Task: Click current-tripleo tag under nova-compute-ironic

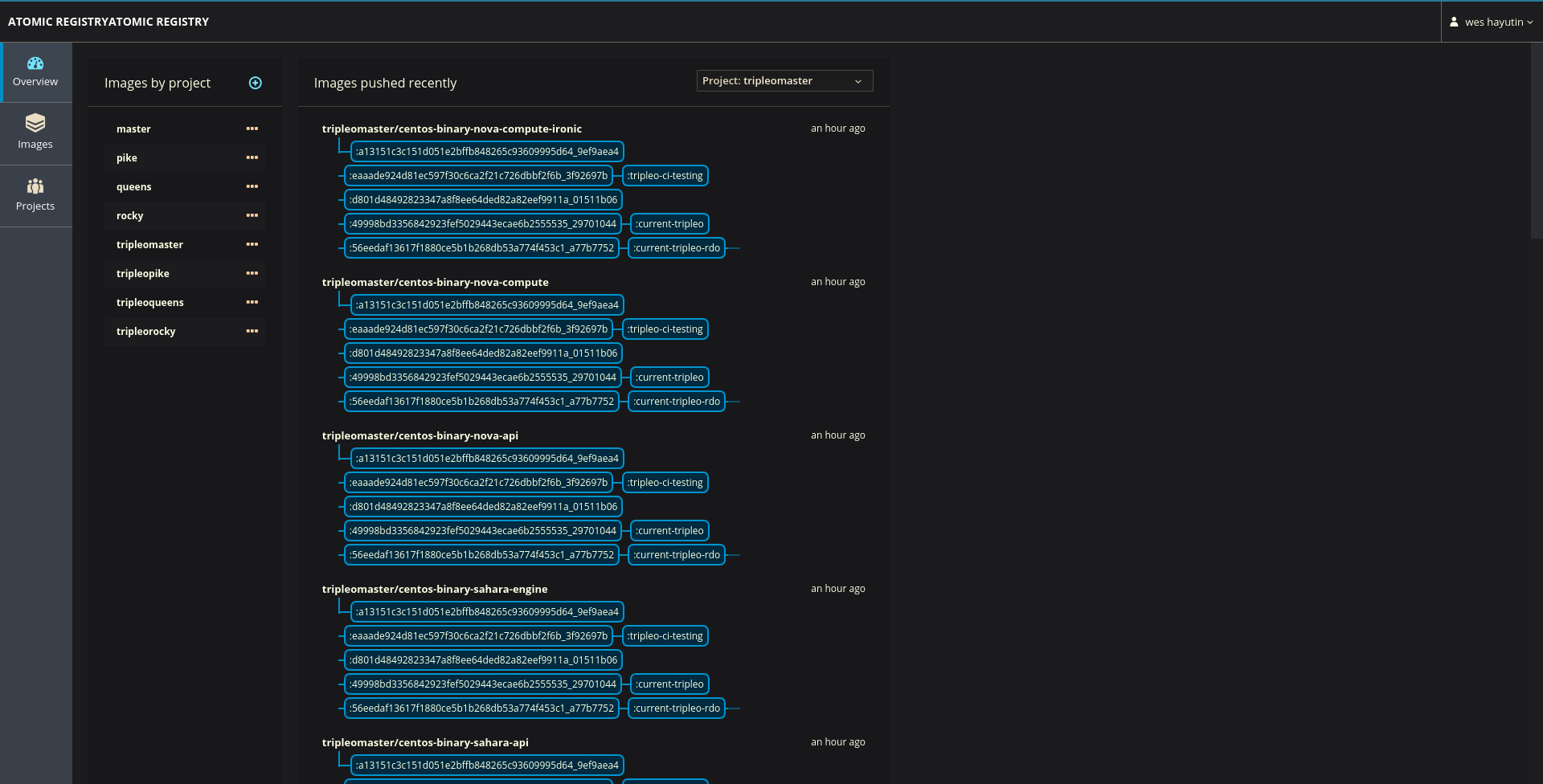Action: click(669, 223)
